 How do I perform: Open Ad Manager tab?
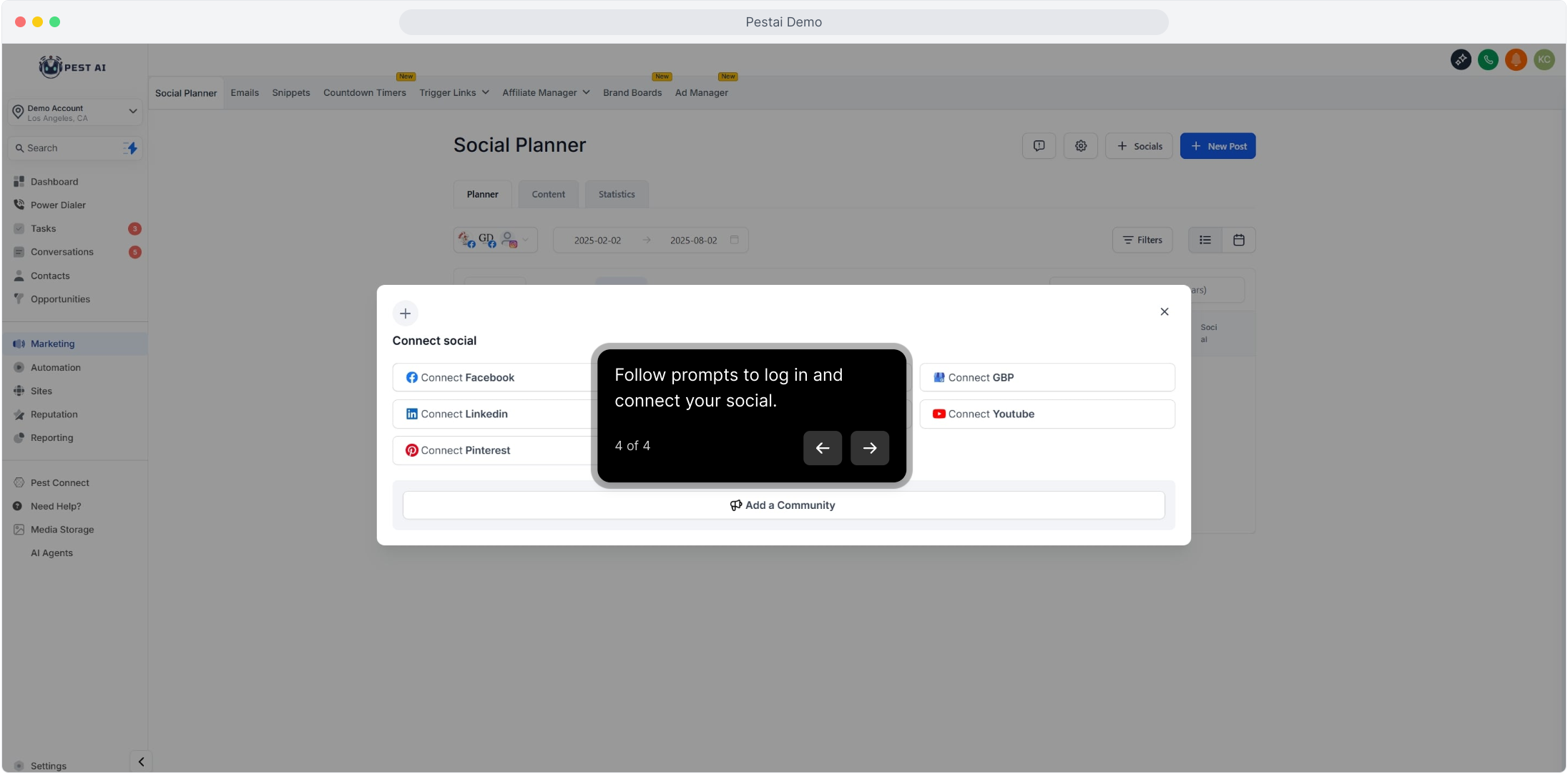[702, 93]
